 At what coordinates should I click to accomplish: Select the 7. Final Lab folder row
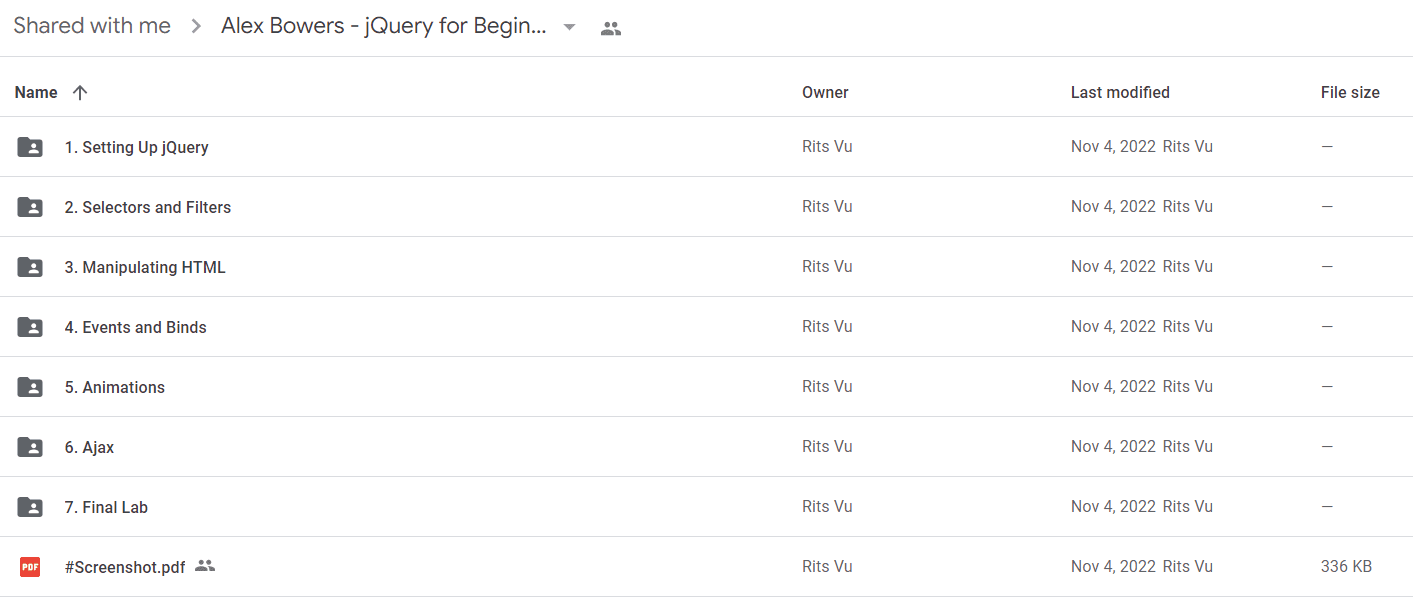pos(706,507)
